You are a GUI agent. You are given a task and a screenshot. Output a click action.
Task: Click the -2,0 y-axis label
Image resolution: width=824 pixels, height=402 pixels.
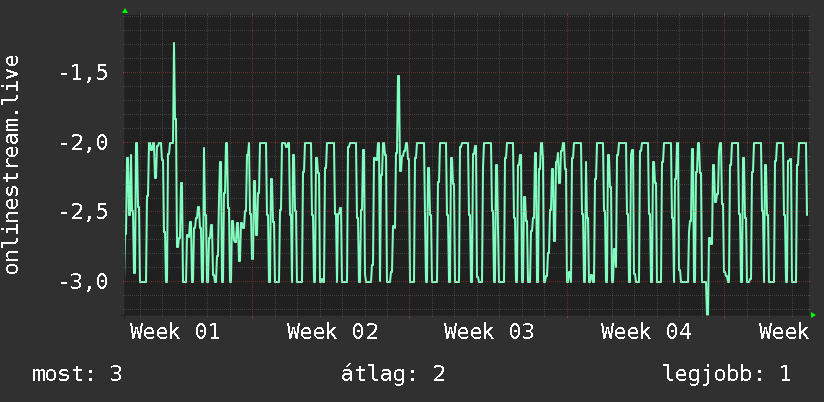point(84,142)
